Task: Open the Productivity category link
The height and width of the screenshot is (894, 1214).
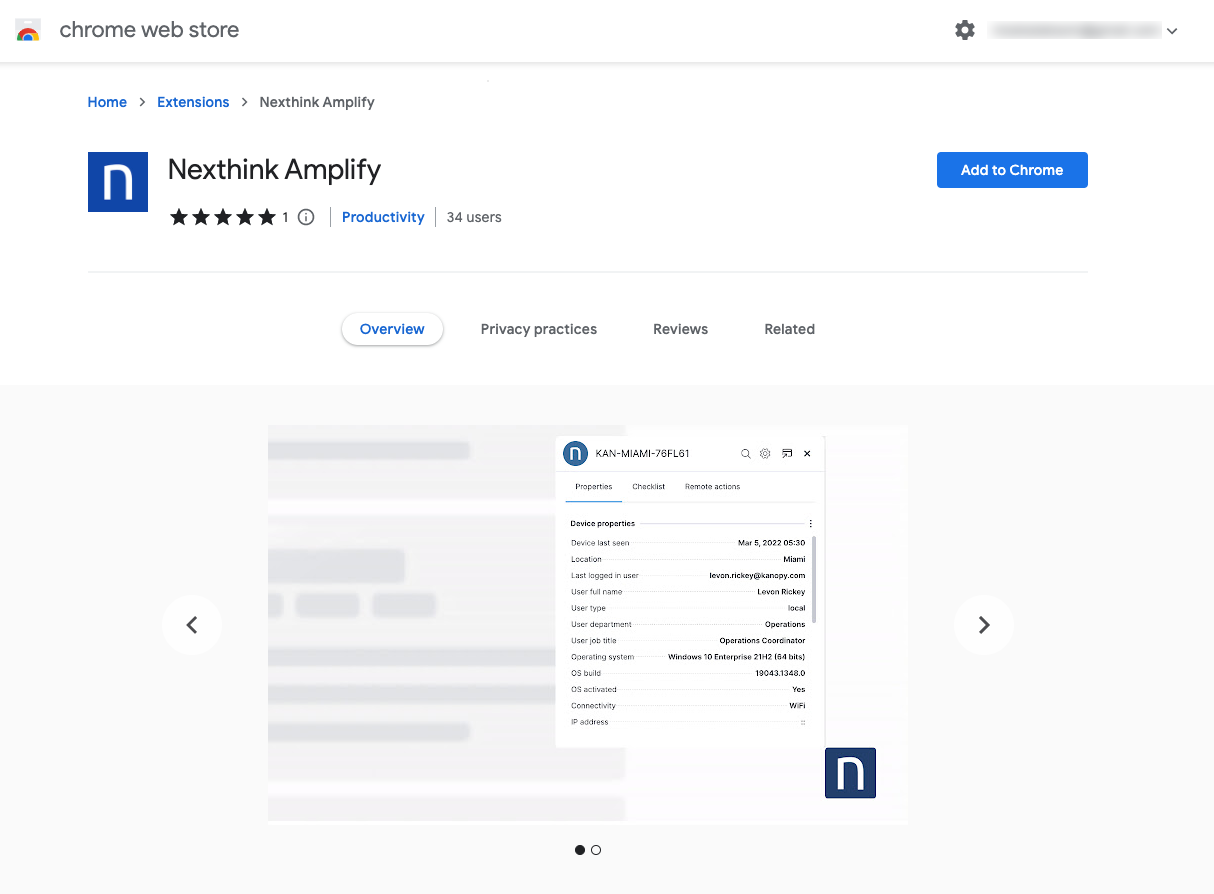Action: pyautogui.click(x=383, y=217)
